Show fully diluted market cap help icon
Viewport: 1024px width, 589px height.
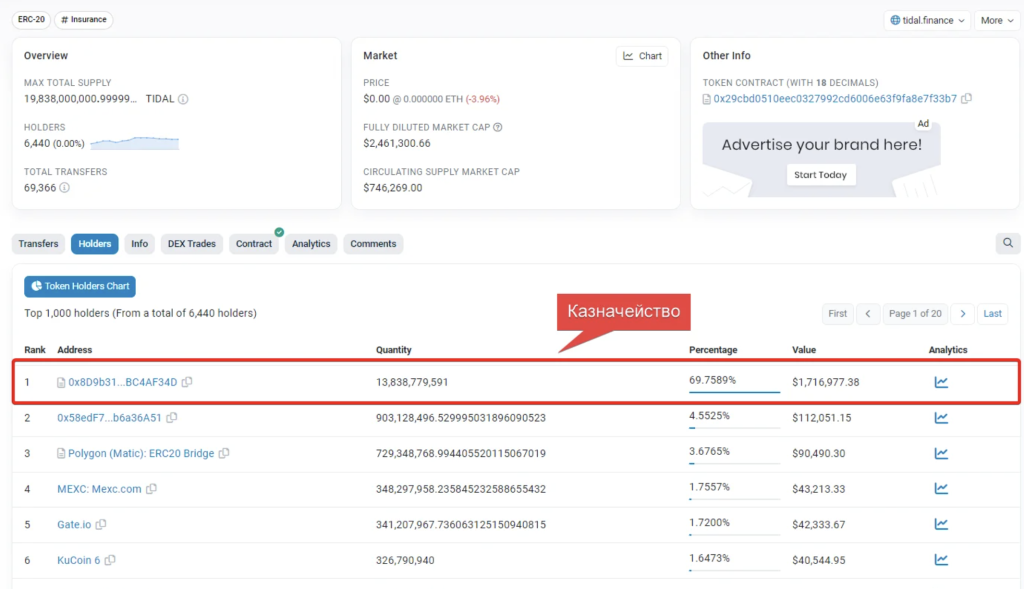click(498, 127)
